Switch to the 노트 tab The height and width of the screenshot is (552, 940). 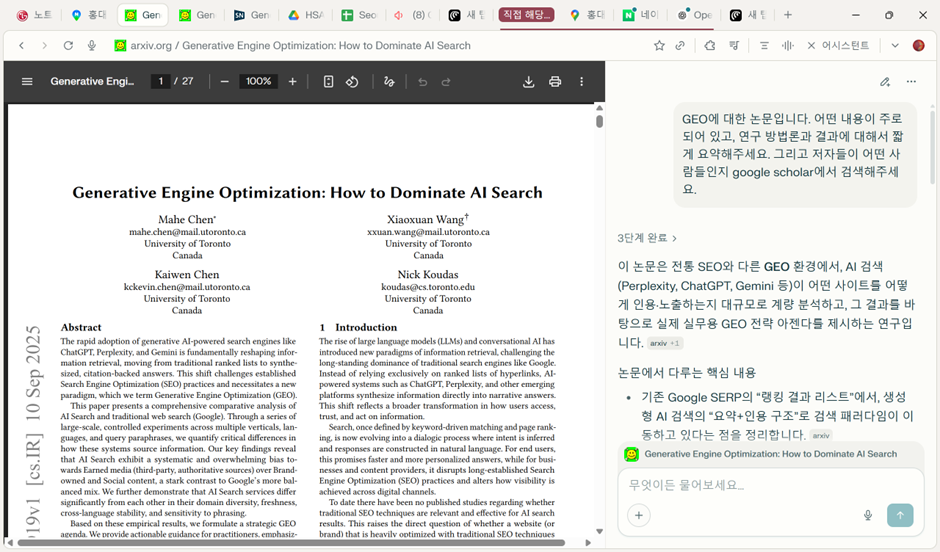click(35, 15)
